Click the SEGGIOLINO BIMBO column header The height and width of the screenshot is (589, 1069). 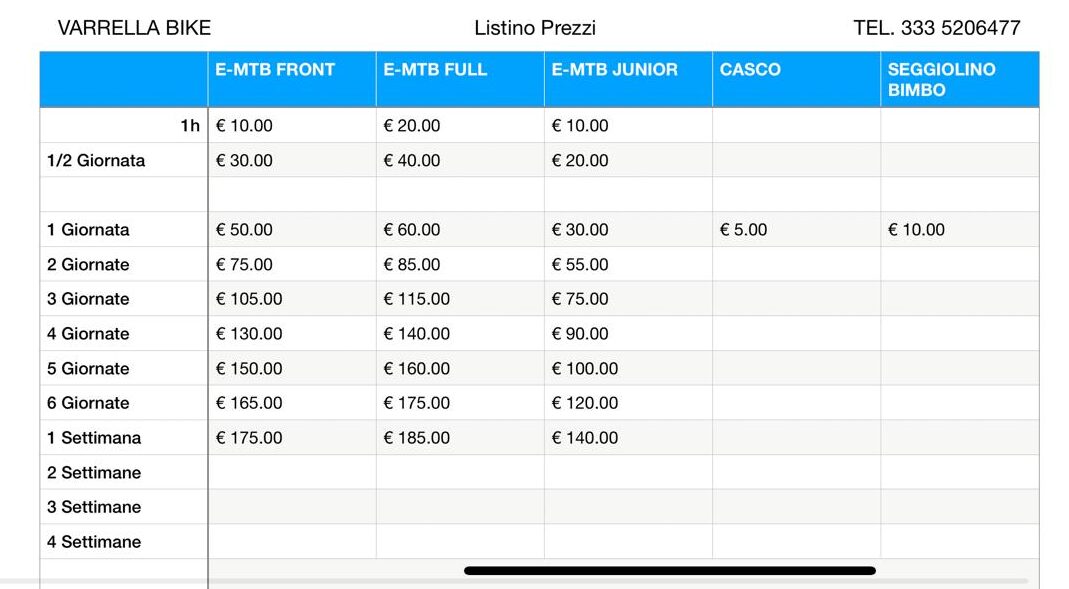(x=941, y=79)
